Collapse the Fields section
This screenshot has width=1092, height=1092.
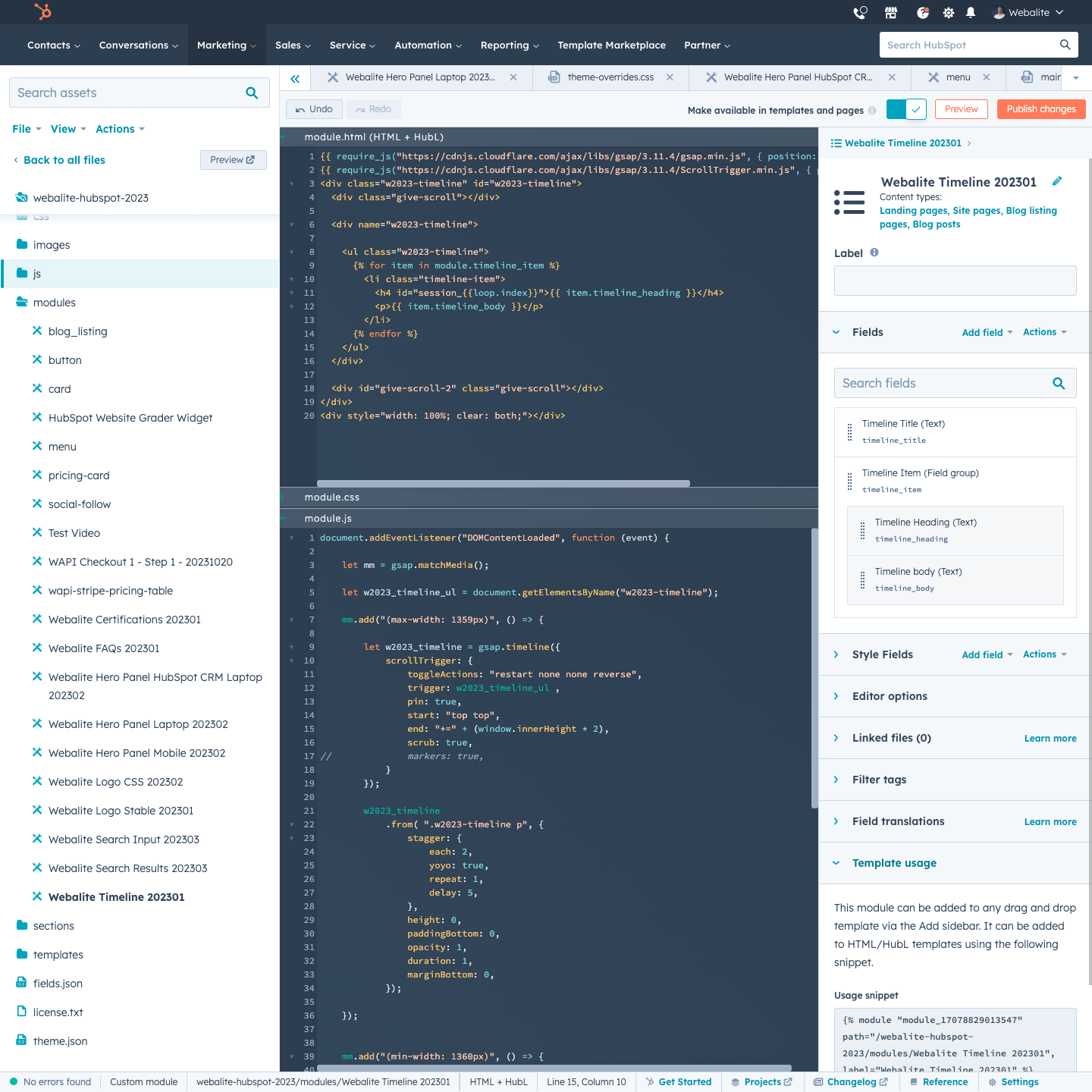pos(836,332)
